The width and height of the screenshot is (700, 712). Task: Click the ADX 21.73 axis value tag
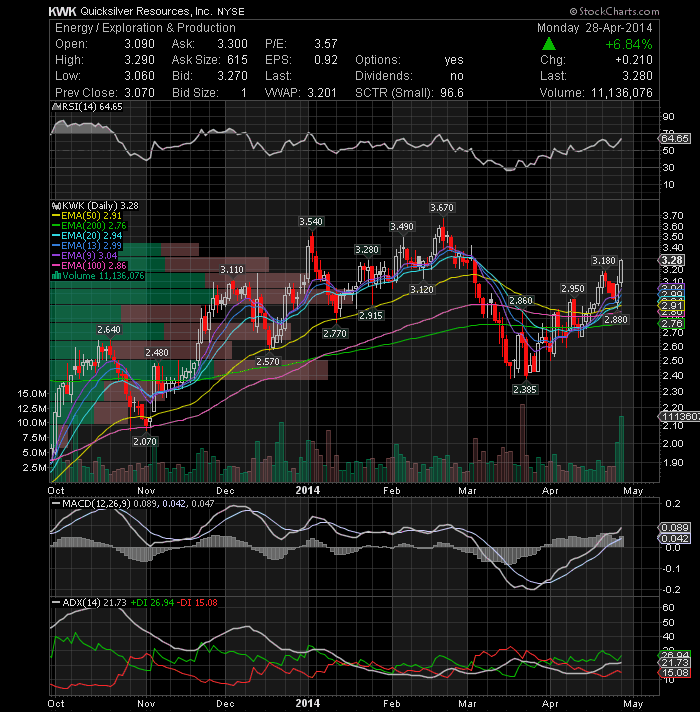675,663
